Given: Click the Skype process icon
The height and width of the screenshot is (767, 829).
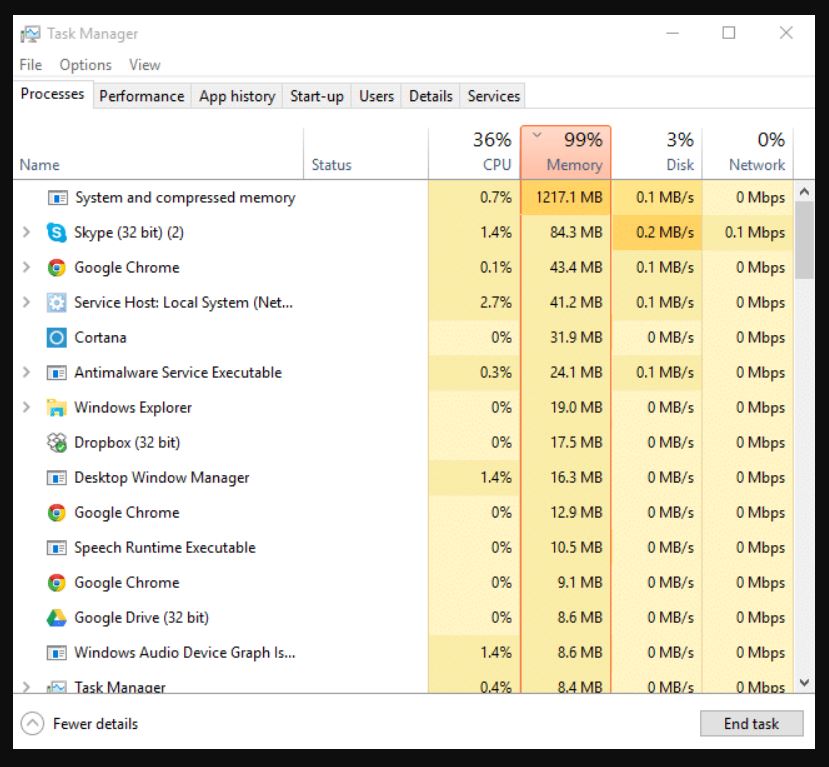Looking at the screenshot, I should tap(57, 233).
